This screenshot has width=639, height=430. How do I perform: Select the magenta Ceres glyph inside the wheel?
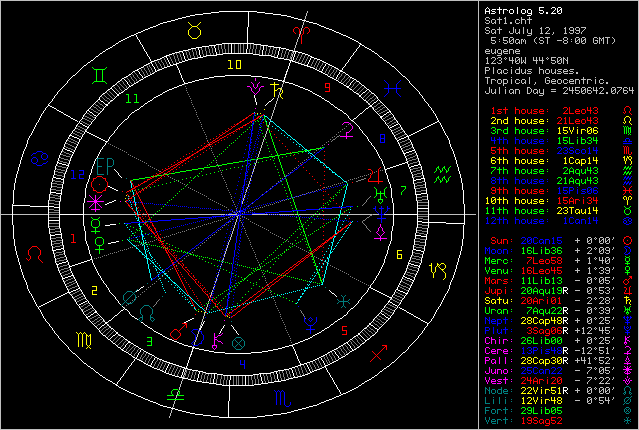pyautogui.click(x=348, y=130)
